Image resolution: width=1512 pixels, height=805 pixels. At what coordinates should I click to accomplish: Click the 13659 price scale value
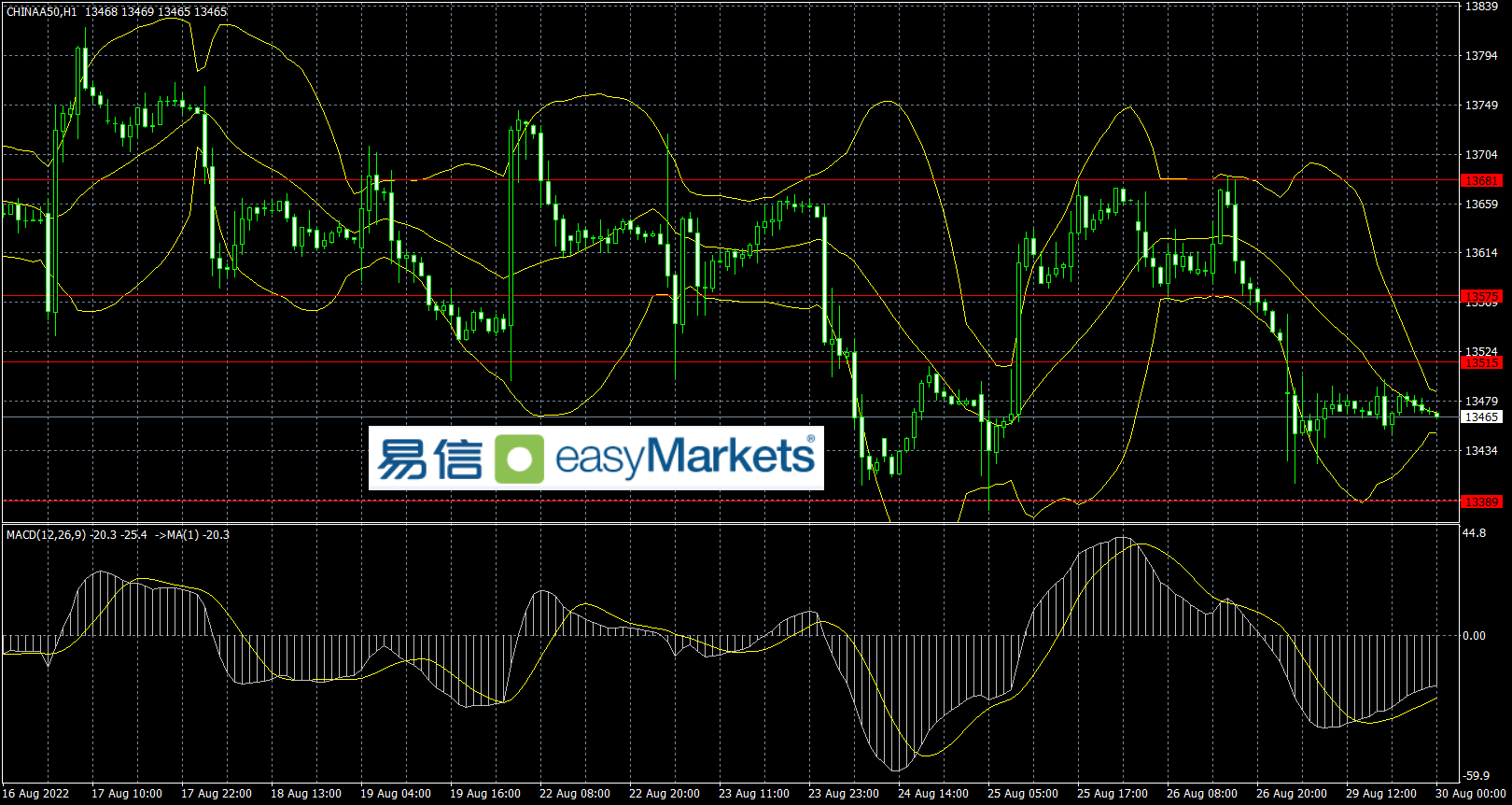click(x=1481, y=205)
